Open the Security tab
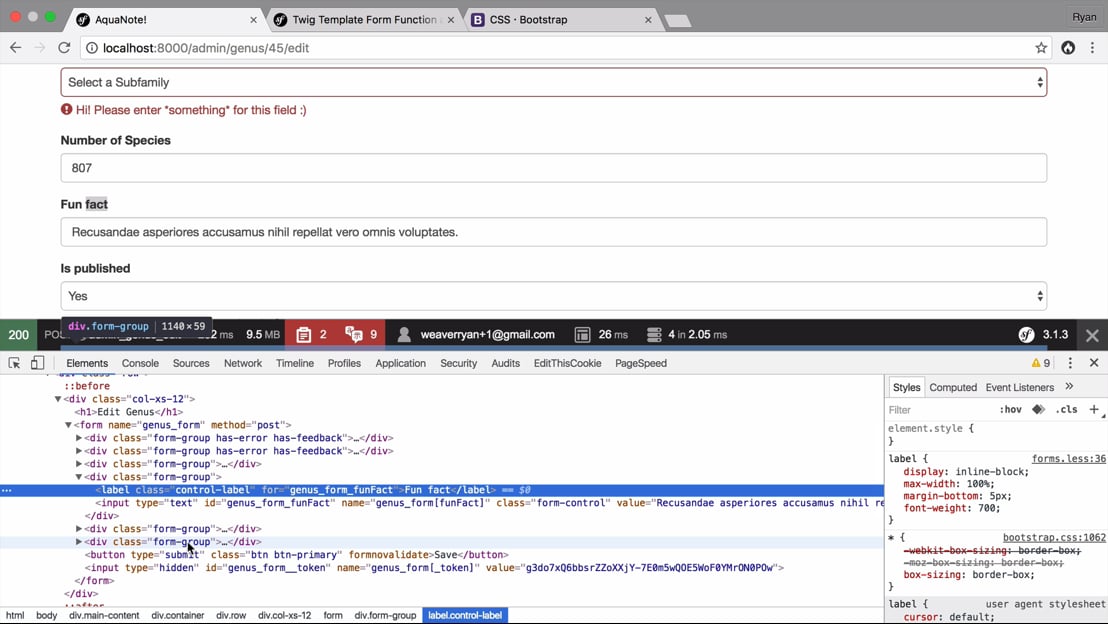The width and height of the screenshot is (1108, 624). [x=459, y=363]
